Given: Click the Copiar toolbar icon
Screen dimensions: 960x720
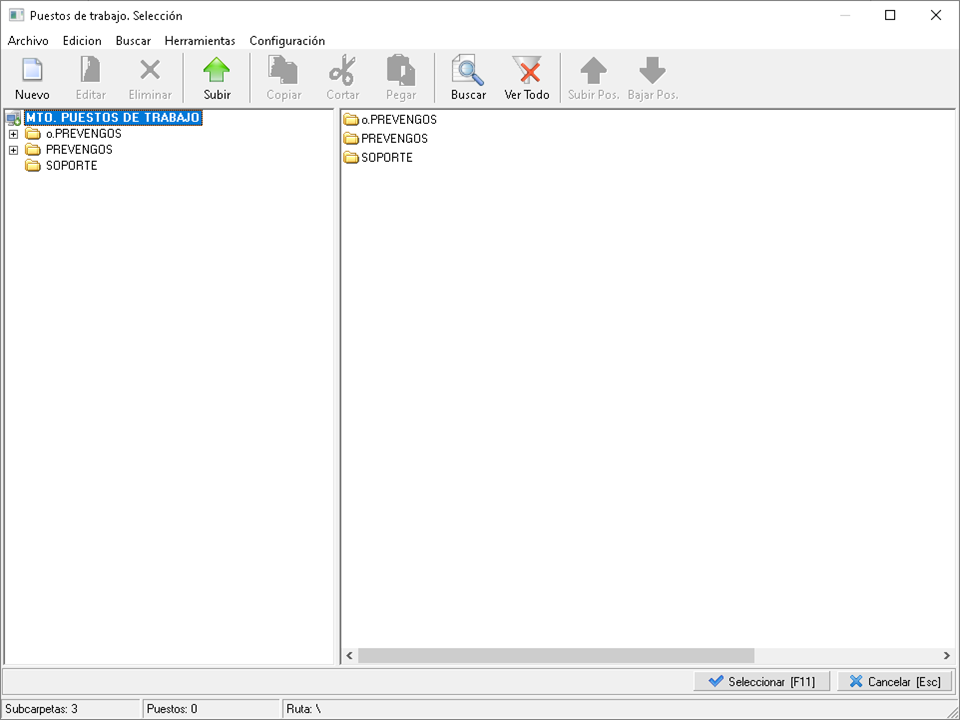Looking at the screenshot, I should [284, 72].
